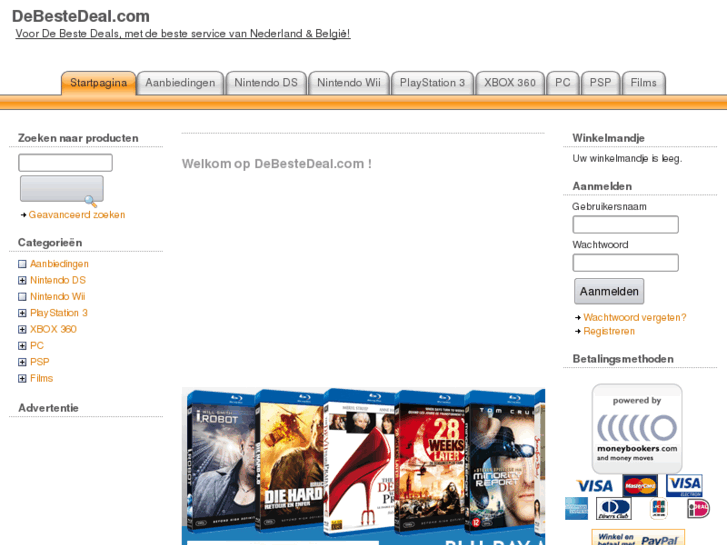
Task: Switch to the Aanbiedingen tab
Action: point(180,83)
